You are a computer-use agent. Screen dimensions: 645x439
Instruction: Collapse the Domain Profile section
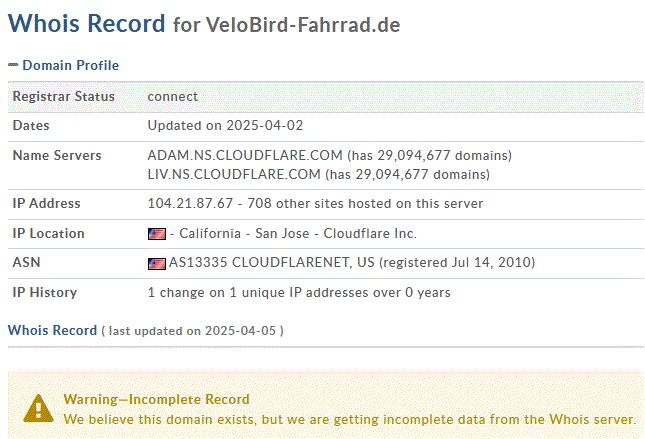[x=13, y=65]
